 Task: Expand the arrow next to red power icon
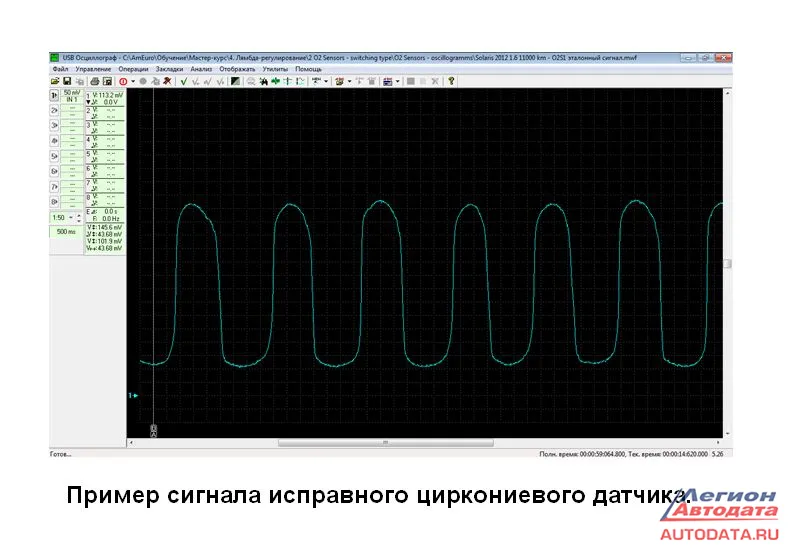click(x=133, y=81)
